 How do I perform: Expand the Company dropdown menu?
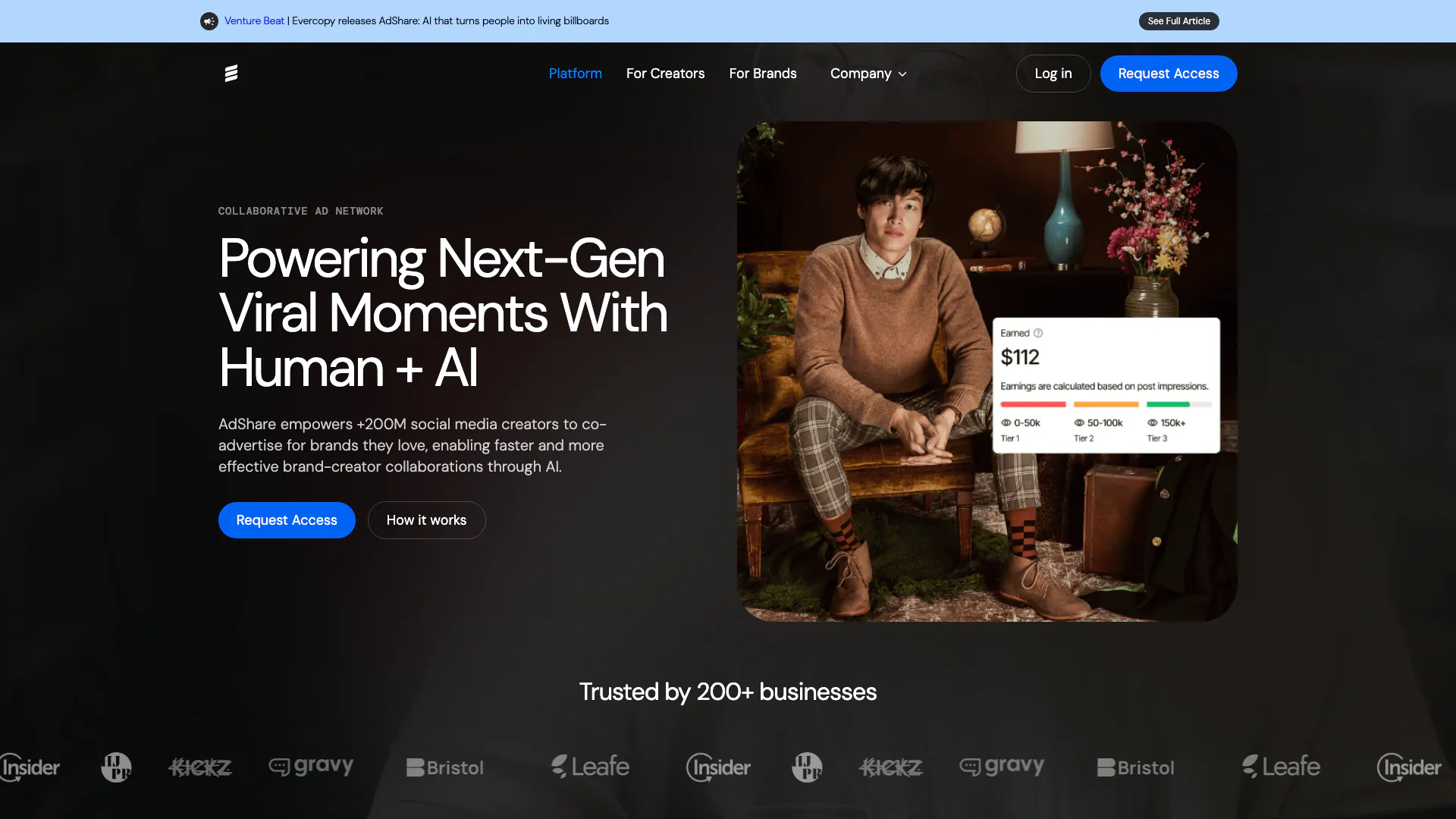click(x=861, y=74)
